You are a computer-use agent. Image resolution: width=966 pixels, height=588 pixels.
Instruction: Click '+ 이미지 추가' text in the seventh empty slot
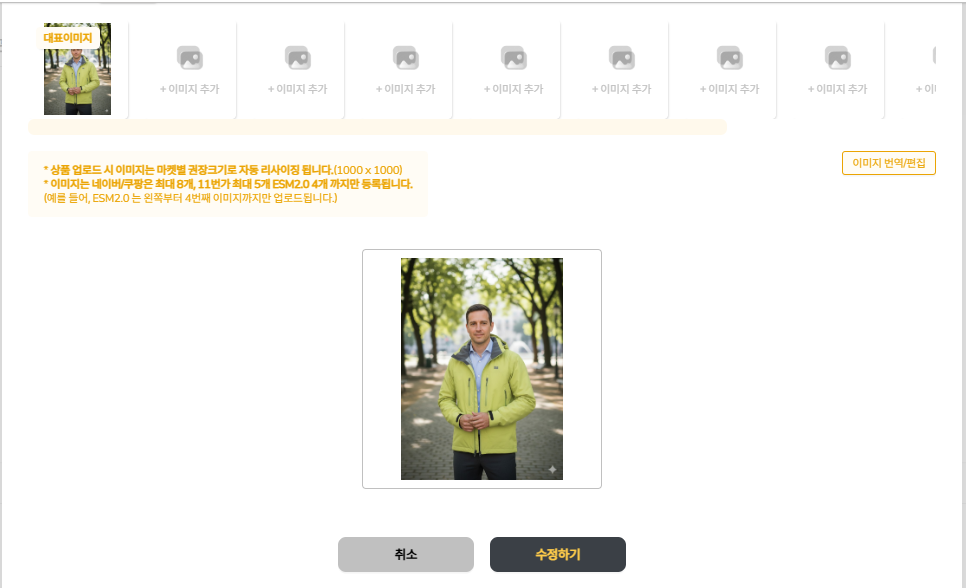837,89
